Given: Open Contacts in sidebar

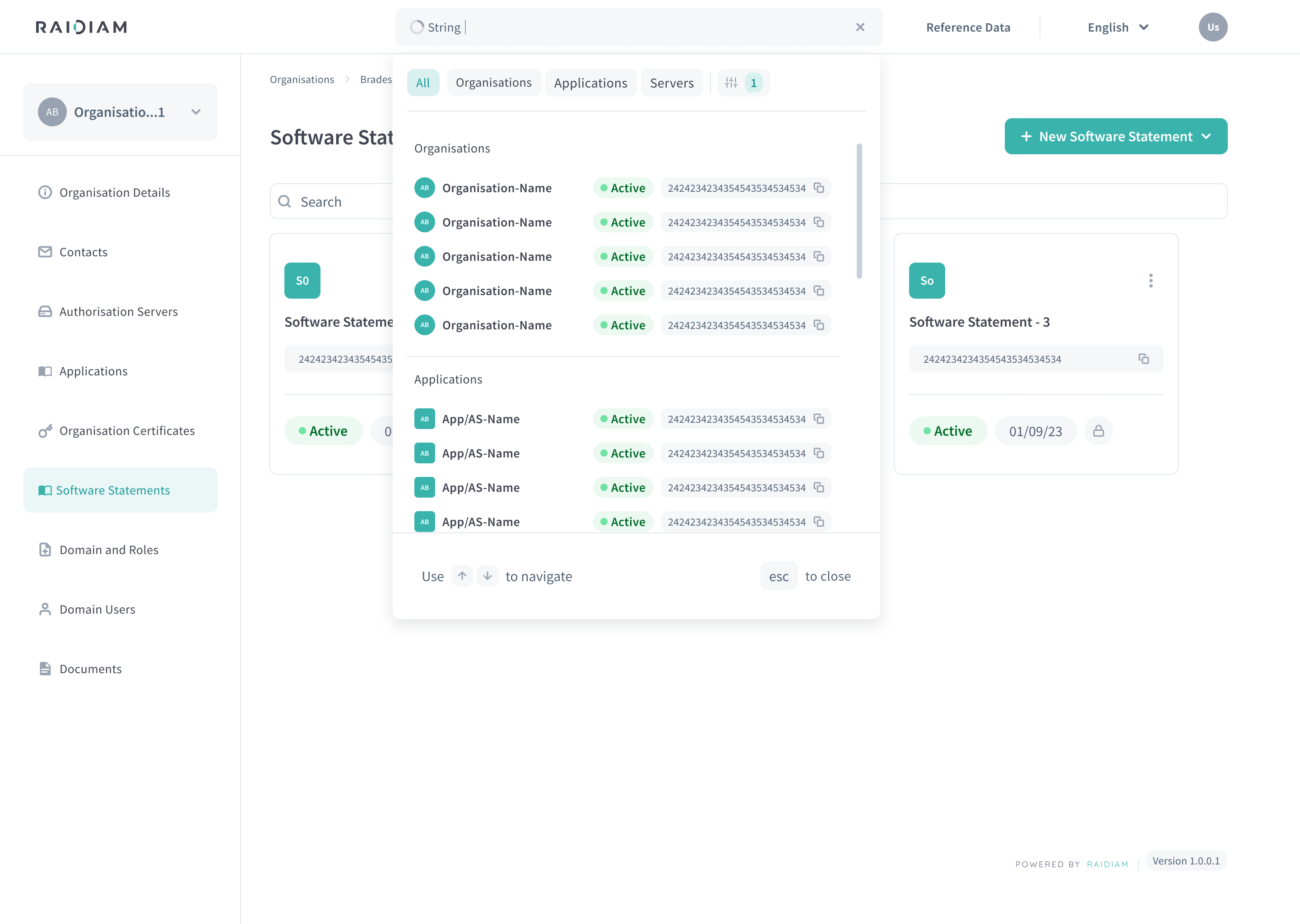Looking at the screenshot, I should click(x=121, y=252).
